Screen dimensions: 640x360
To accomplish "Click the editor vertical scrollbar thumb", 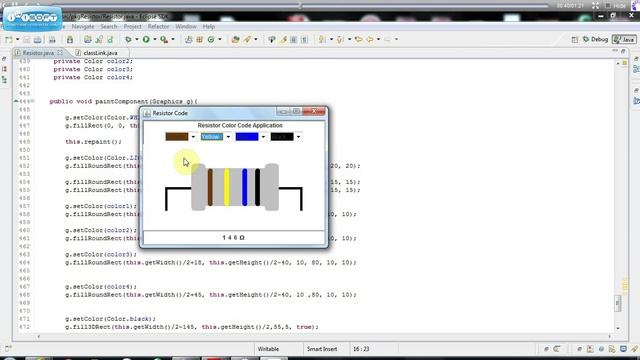I will 618,303.
